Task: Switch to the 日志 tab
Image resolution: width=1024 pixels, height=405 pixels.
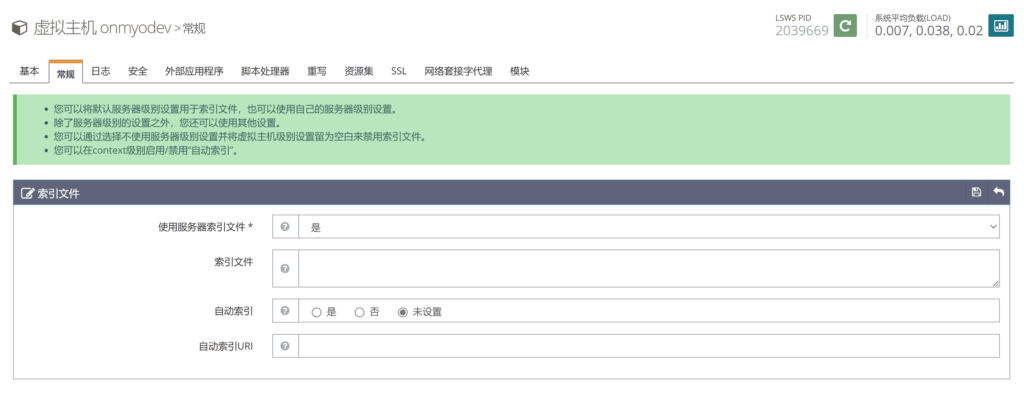Action: coord(101,72)
